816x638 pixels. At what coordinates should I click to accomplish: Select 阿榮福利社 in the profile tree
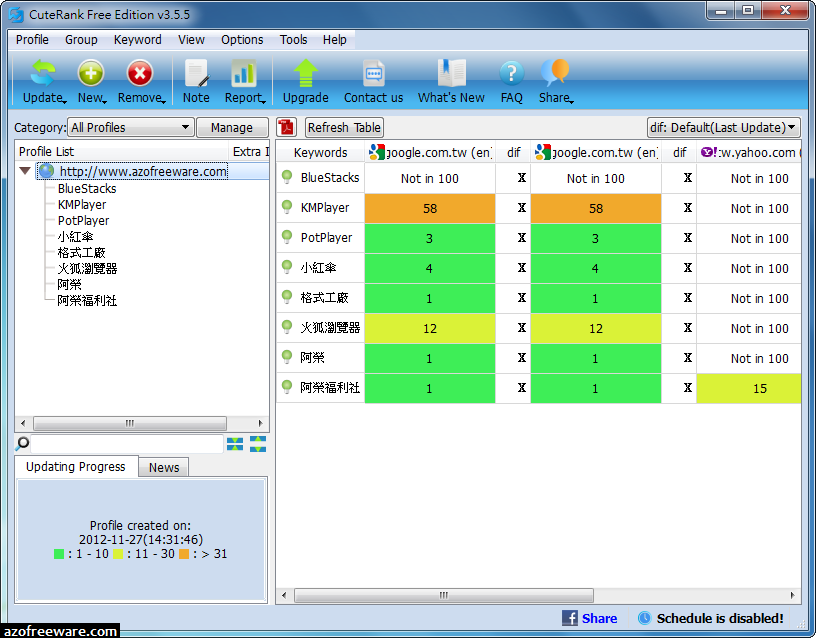pyautogui.click(x=87, y=301)
